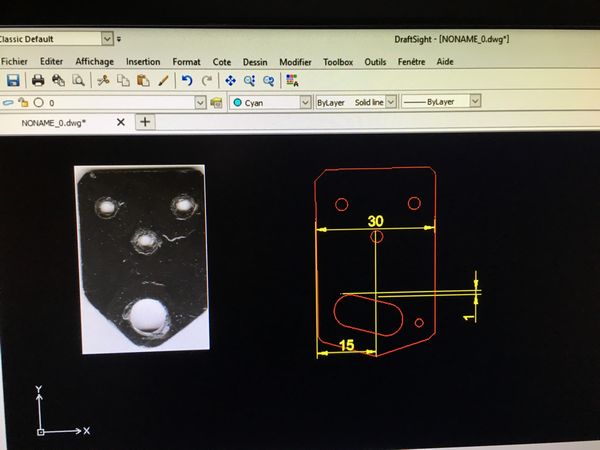Open the Editer menu
Screen dimensions: 600x450
coord(51,61)
